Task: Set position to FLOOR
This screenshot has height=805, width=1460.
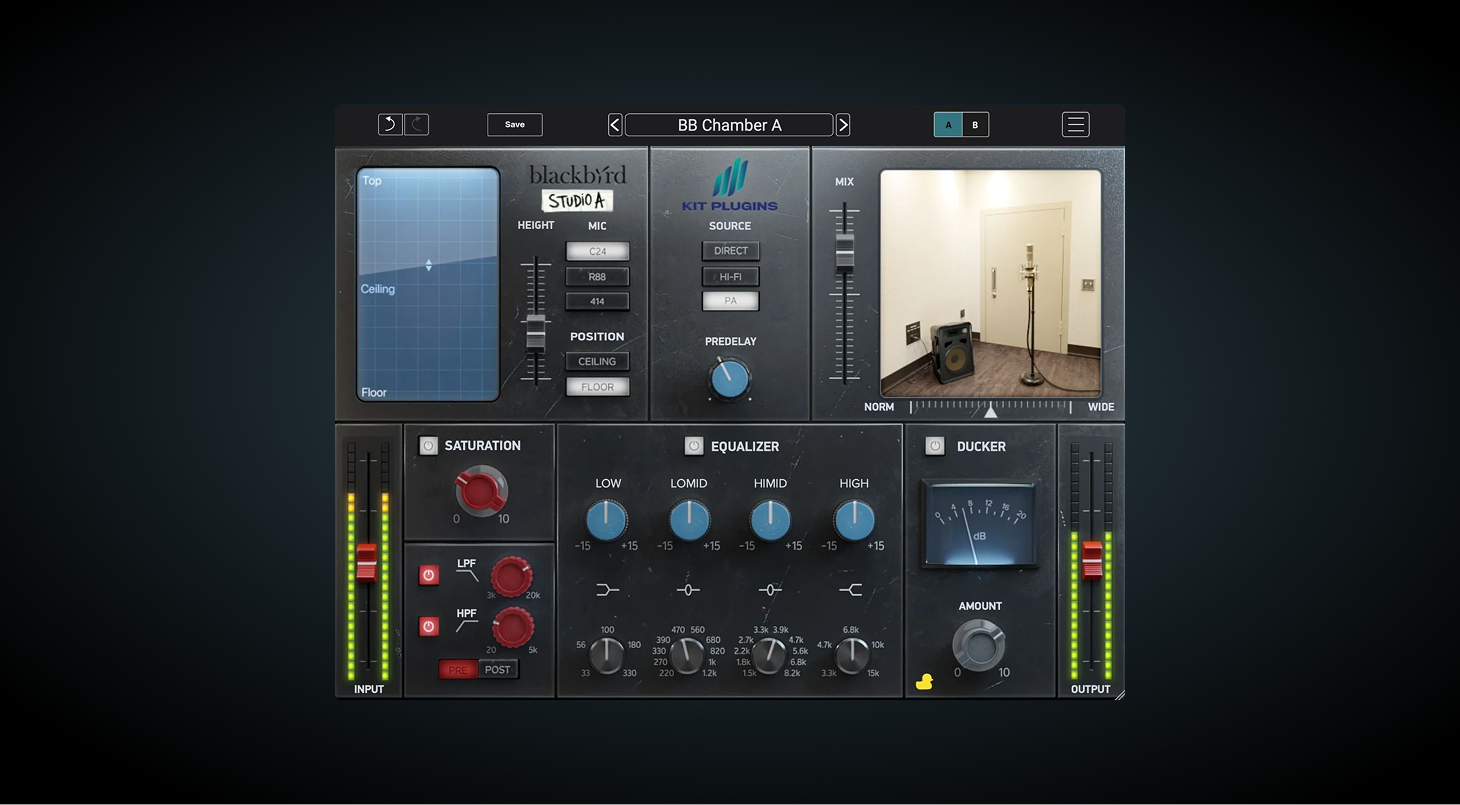Action: click(x=597, y=386)
